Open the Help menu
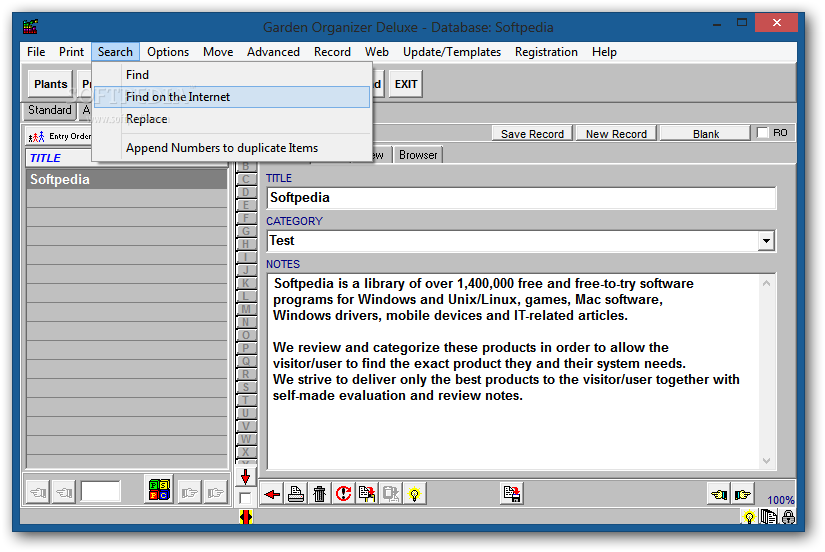Screen dimensions: 825x552 604,52
